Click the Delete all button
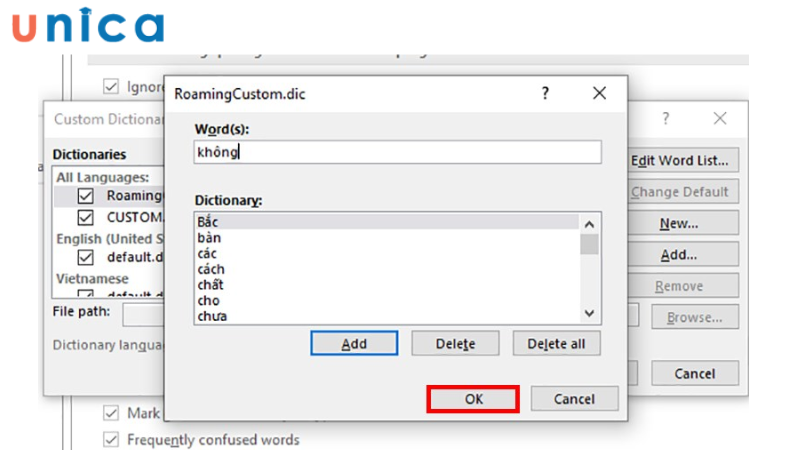The height and width of the screenshot is (450, 800). [556, 343]
